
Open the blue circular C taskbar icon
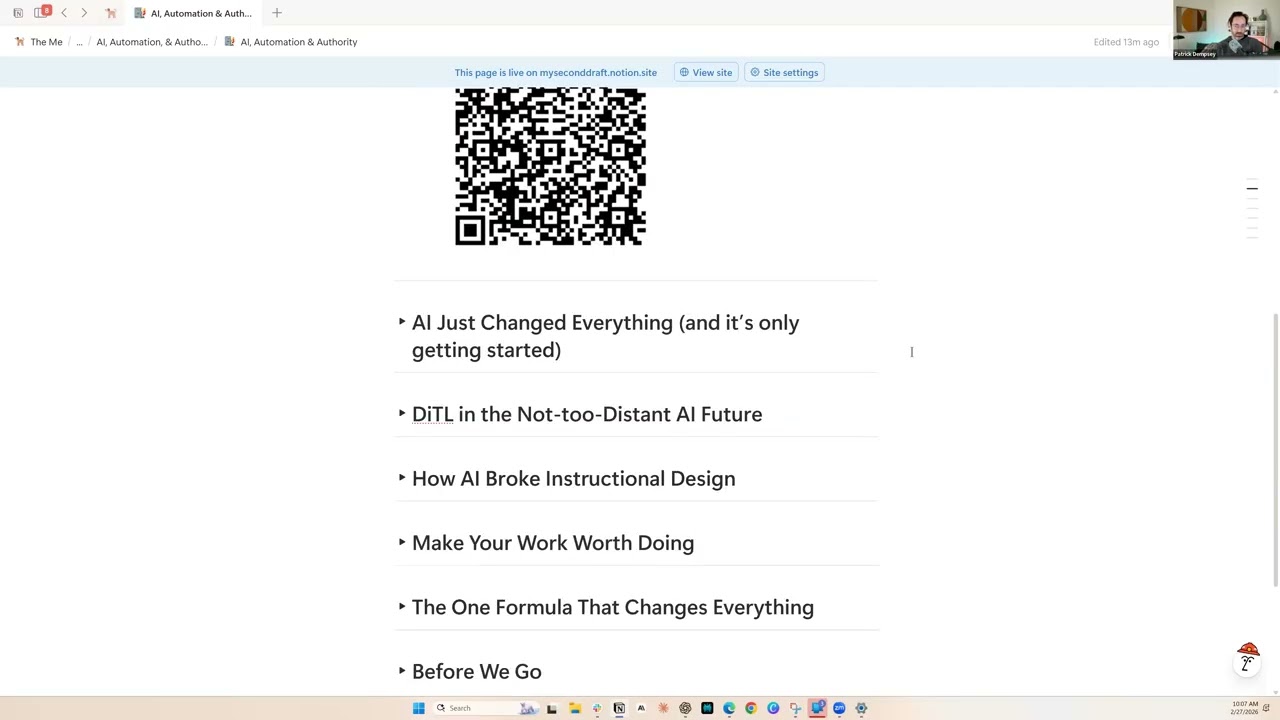coord(773,708)
